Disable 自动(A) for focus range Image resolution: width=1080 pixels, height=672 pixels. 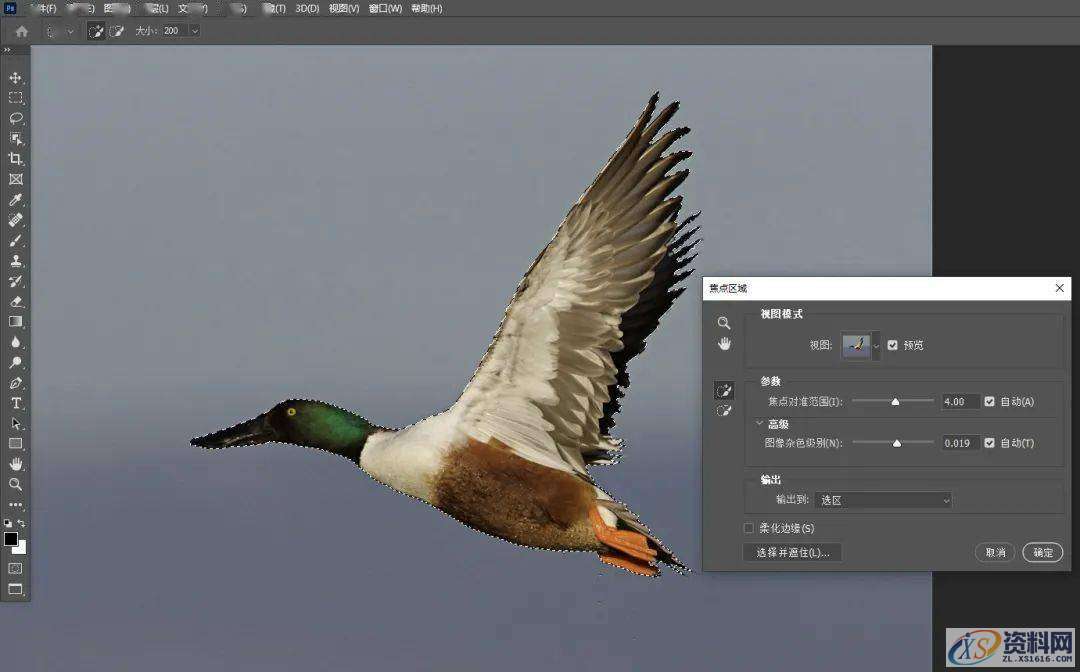990,402
